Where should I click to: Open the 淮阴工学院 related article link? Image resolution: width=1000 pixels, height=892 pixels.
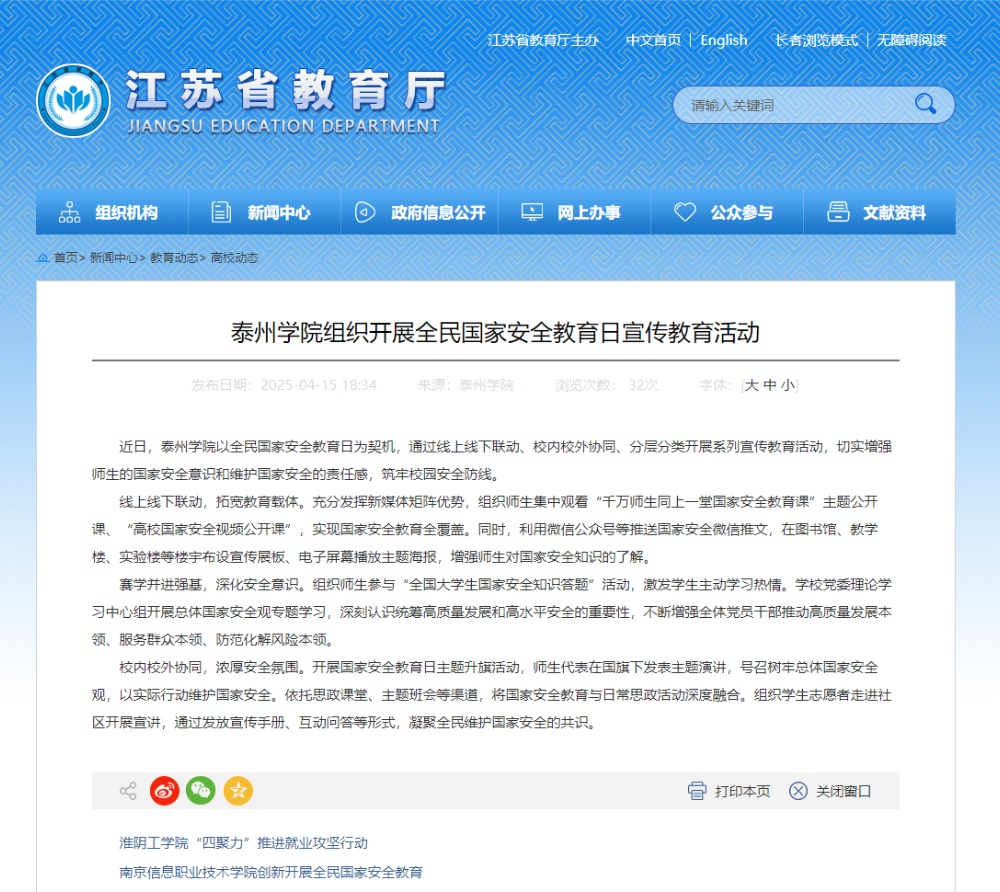click(243, 843)
